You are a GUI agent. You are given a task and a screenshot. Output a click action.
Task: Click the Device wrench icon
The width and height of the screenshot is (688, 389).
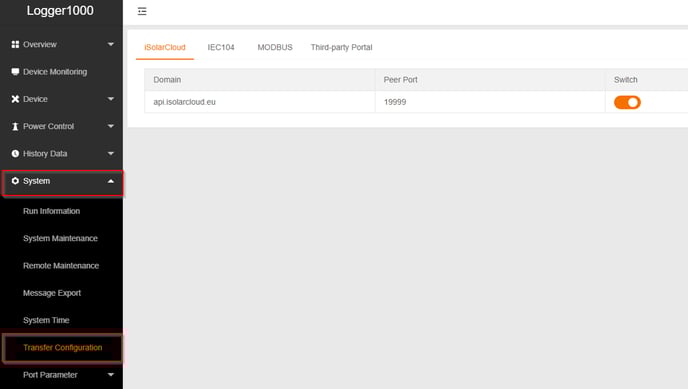coord(15,99)
